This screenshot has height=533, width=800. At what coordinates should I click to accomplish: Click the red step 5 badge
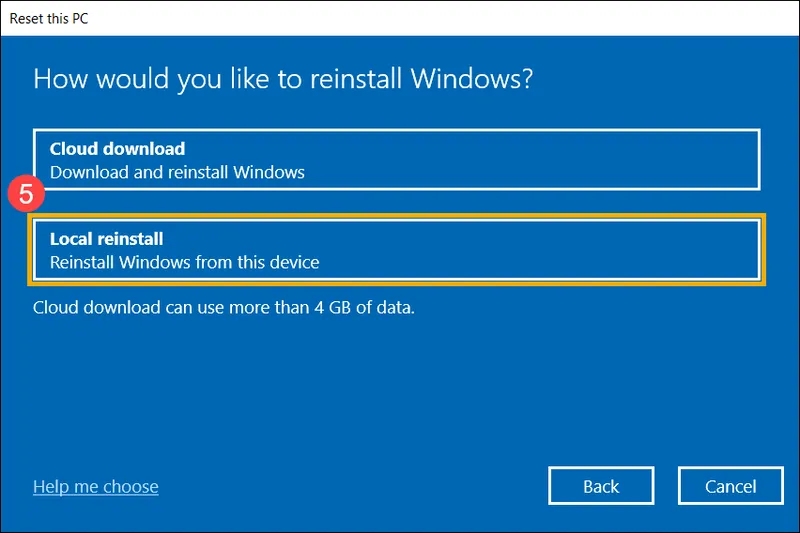[26, 193]
